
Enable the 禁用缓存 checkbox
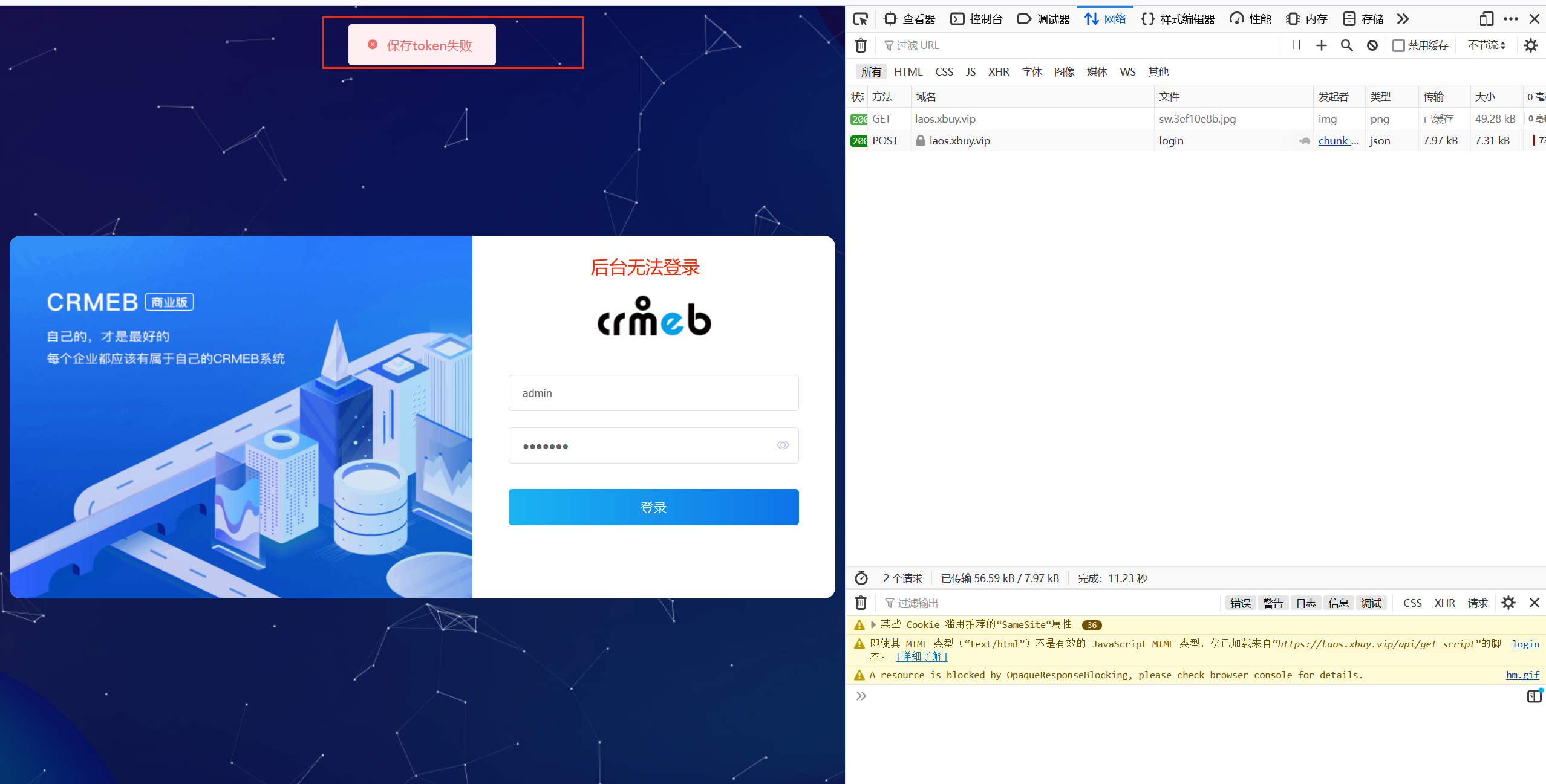pyautogui.click(x=1399, y=45)
